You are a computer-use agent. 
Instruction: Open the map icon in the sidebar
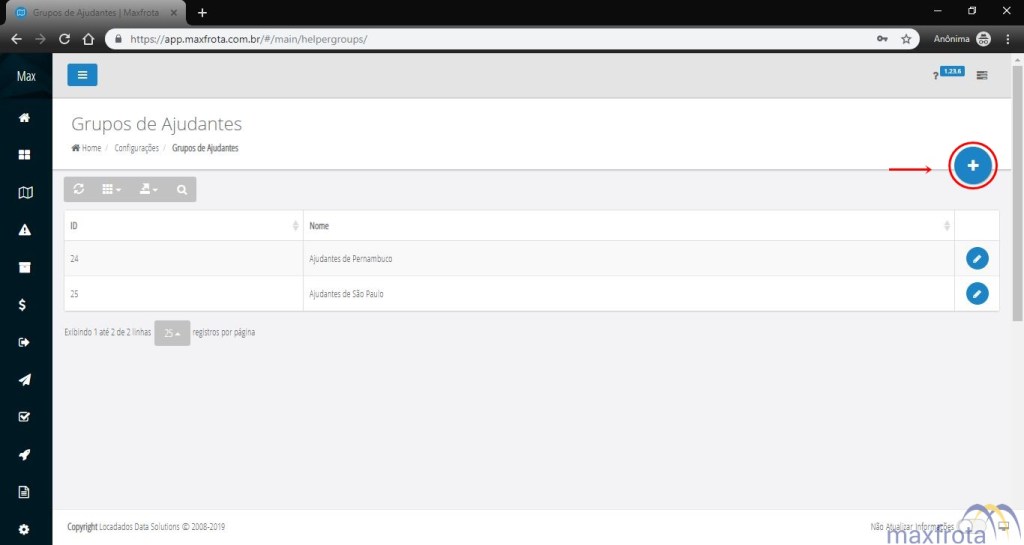click(x=25, y=193)
